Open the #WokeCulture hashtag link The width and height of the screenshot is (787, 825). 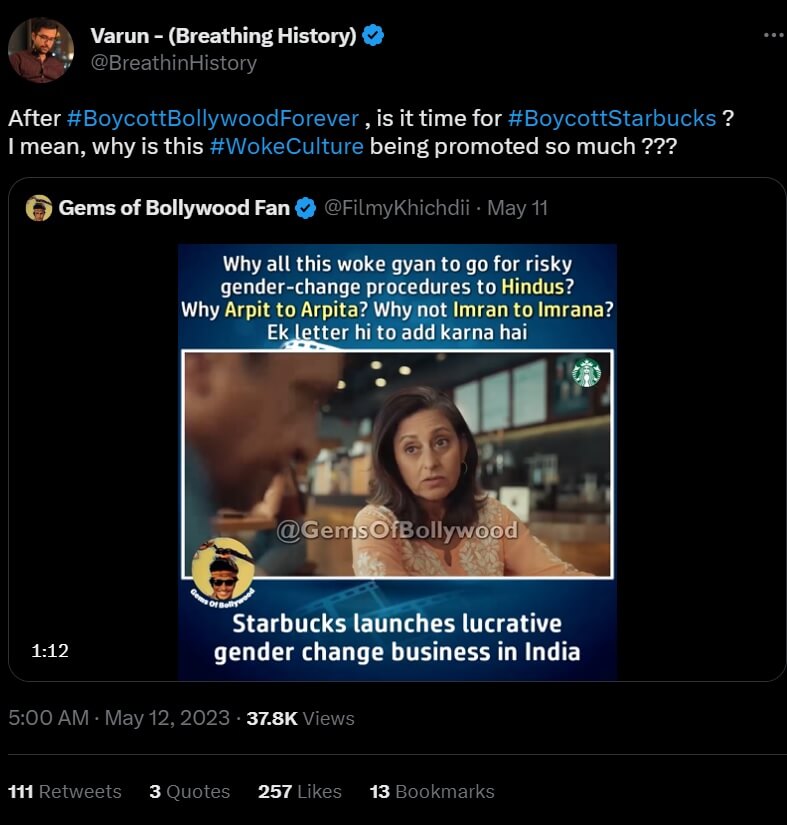point(286,146)
